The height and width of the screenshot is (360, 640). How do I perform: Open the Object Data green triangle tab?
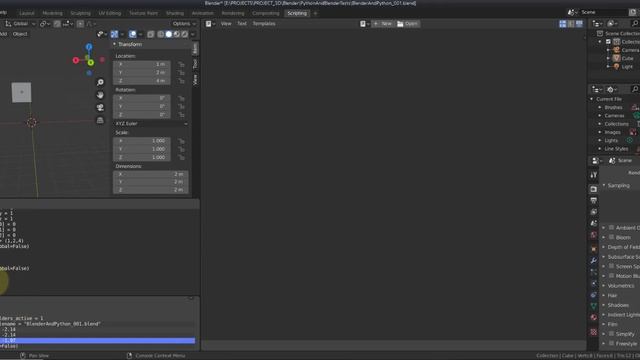(x=593, y=306)
